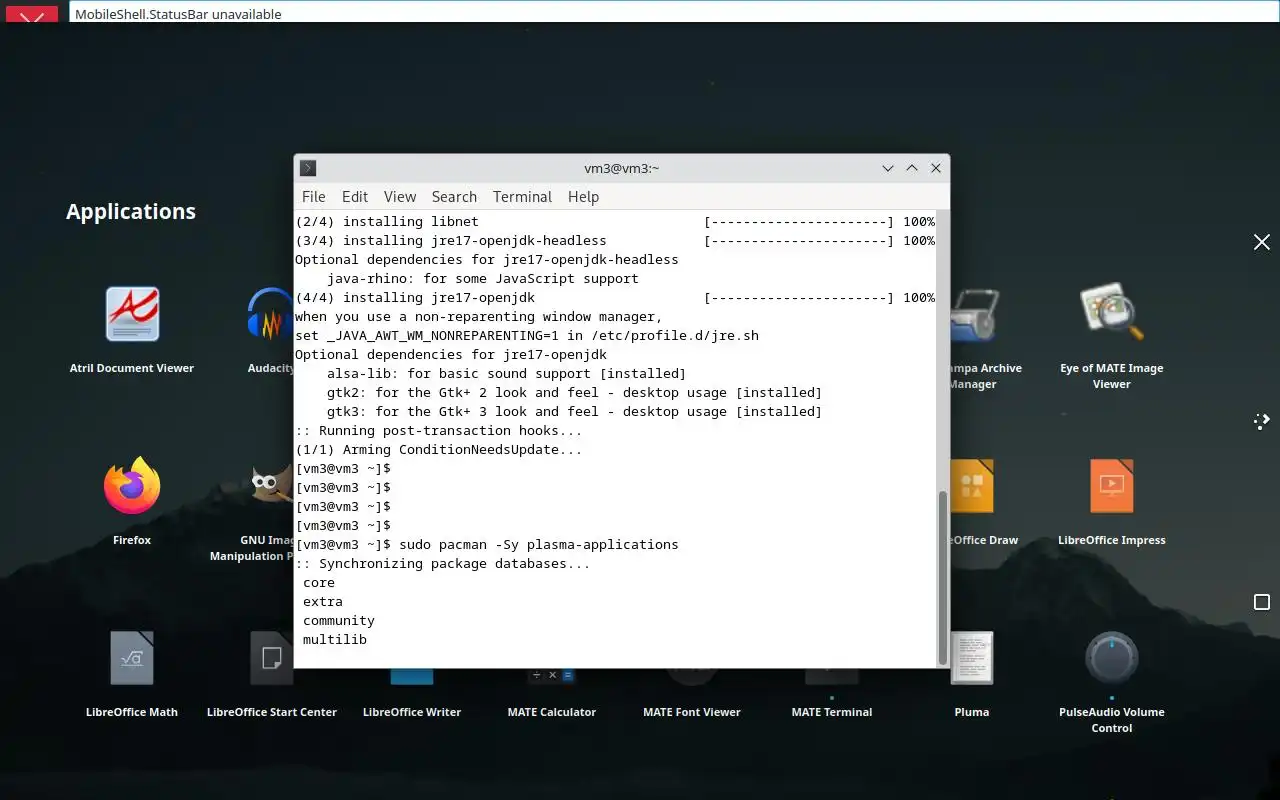This screenshot has width=1280, height=800.
Task: Click 'MobileShell.StatusBar unavailable' text
Action: click(x=178, y=14)
